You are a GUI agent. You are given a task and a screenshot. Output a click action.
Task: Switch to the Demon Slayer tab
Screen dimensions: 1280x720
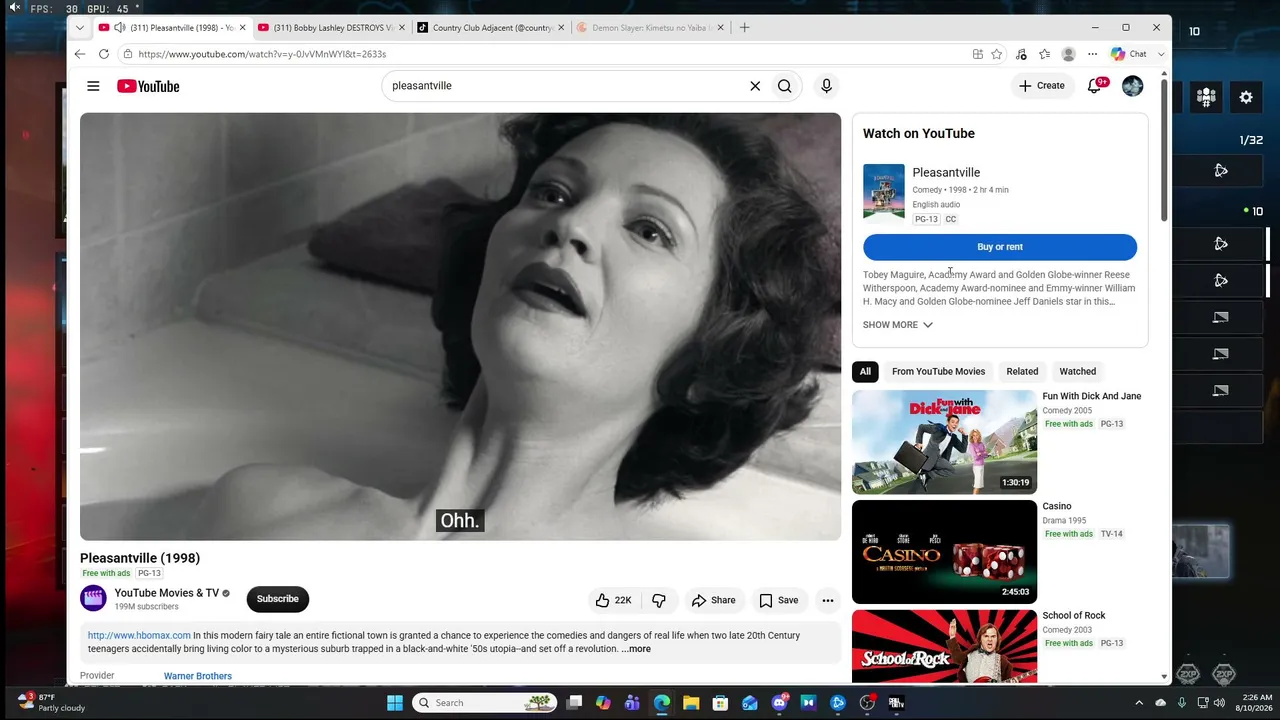[x=651, y=28]
